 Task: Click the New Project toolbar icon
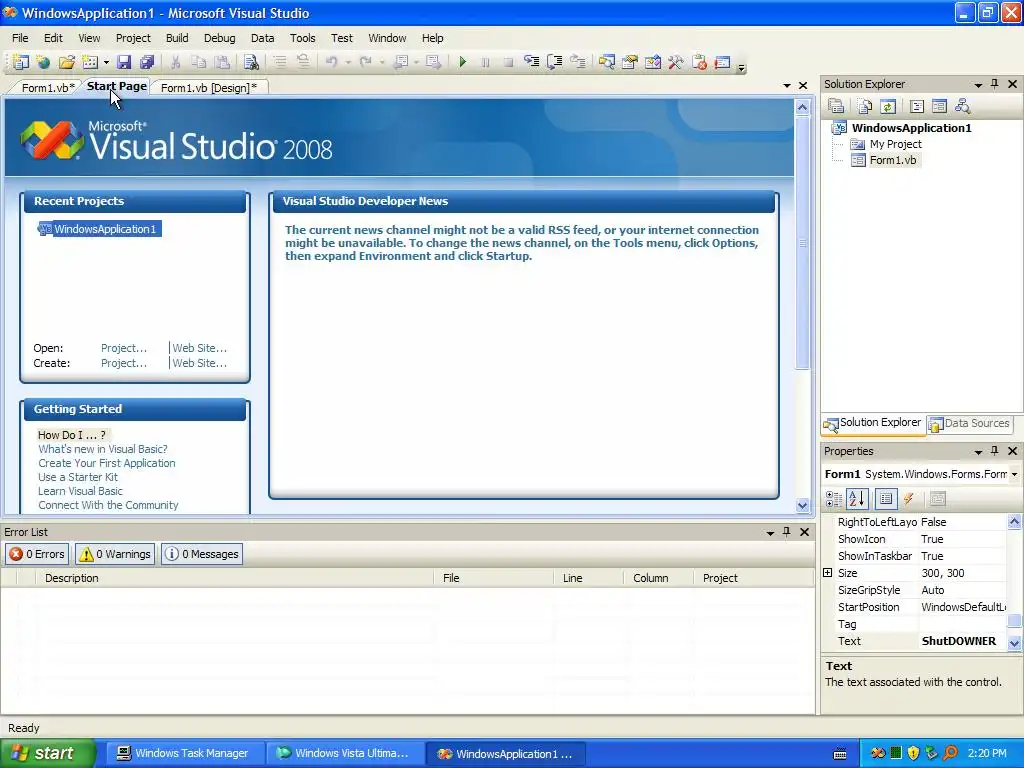[21, 62]
